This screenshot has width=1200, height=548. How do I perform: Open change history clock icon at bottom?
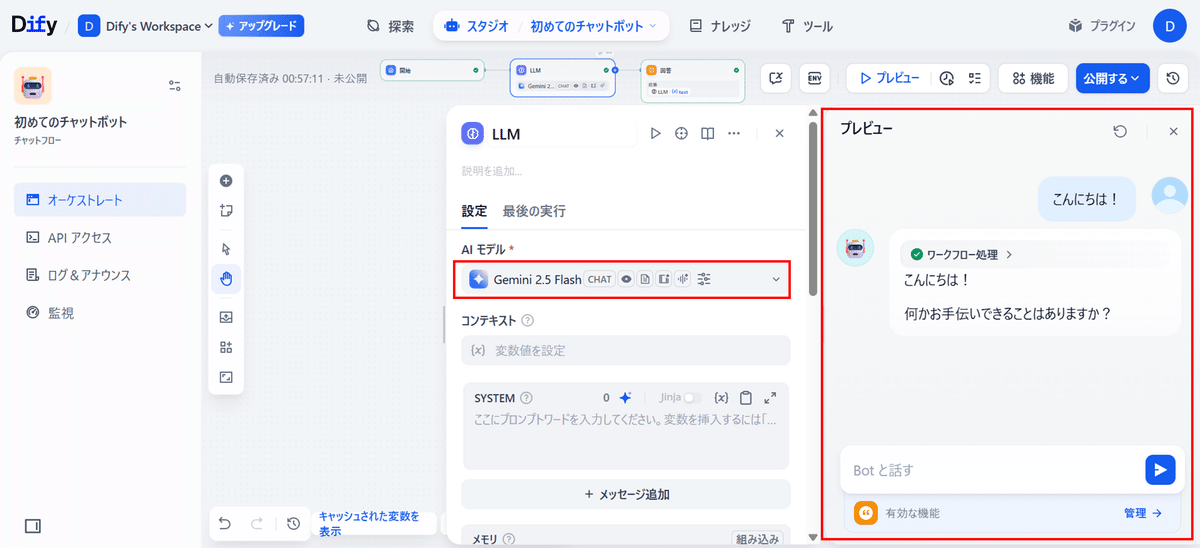(293, 523)
